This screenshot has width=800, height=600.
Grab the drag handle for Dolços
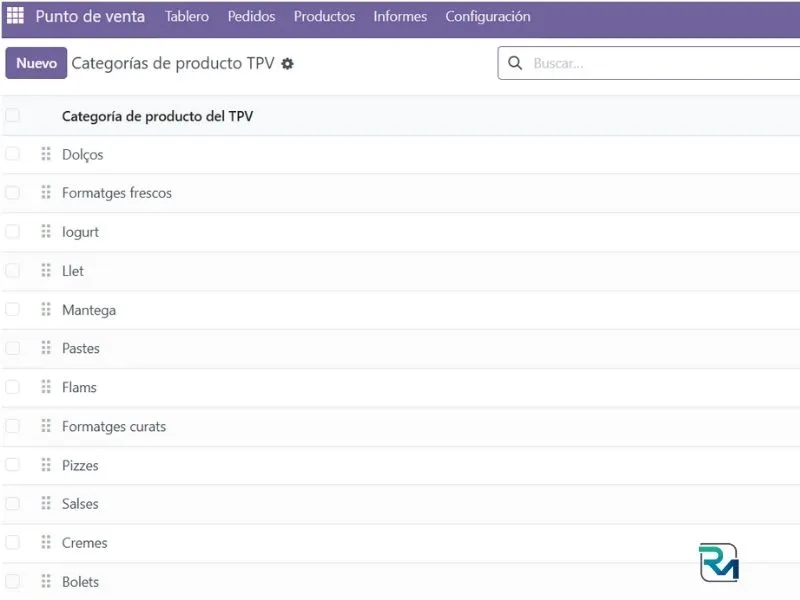click(46, 154)
